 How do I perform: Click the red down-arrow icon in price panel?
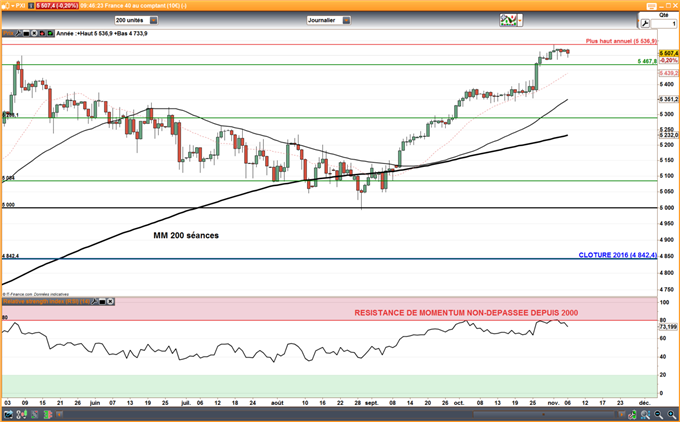point(42,33)
